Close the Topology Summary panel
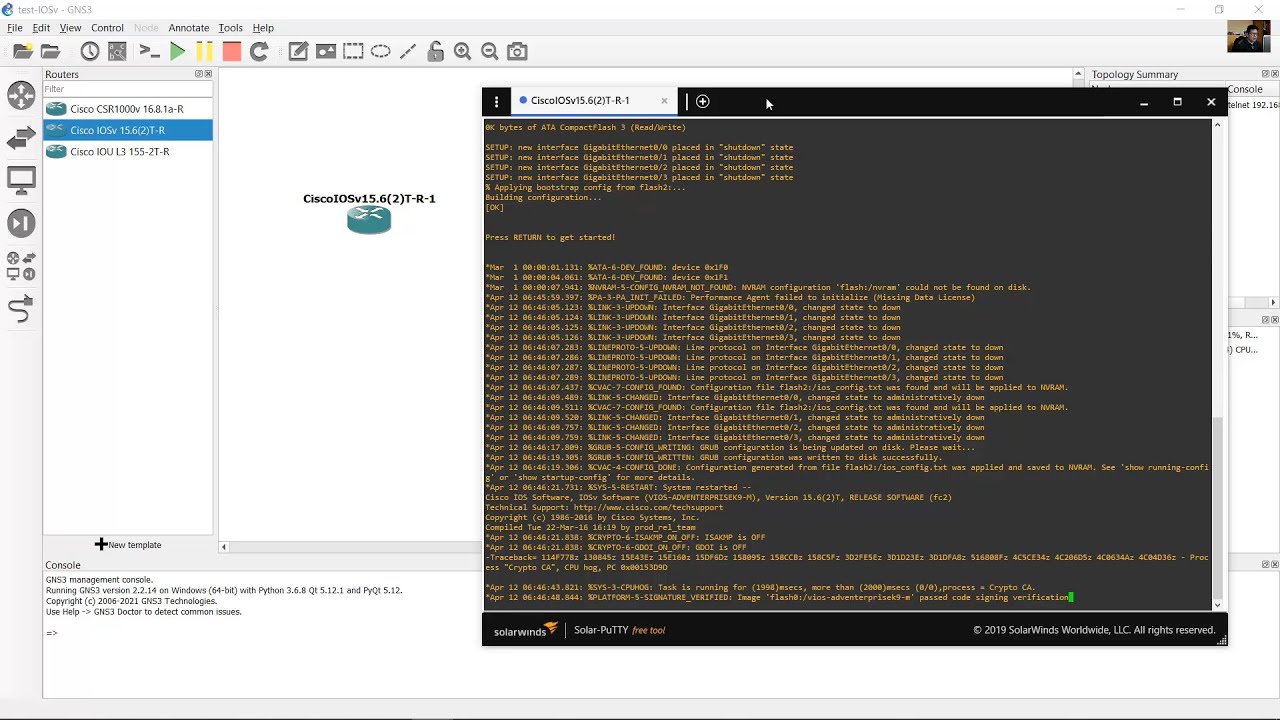This screenshot has width=1280, height=720. tap(1274, 74)
